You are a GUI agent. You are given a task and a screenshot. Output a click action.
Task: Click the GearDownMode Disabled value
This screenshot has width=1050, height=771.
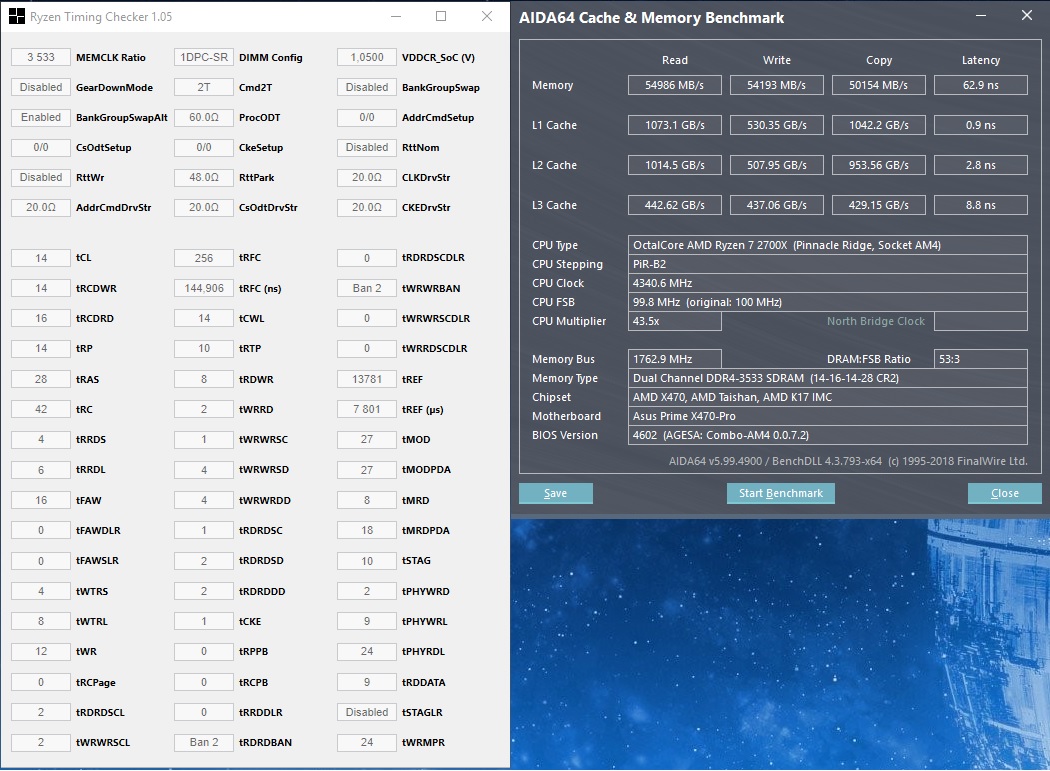tap(41, 87)
